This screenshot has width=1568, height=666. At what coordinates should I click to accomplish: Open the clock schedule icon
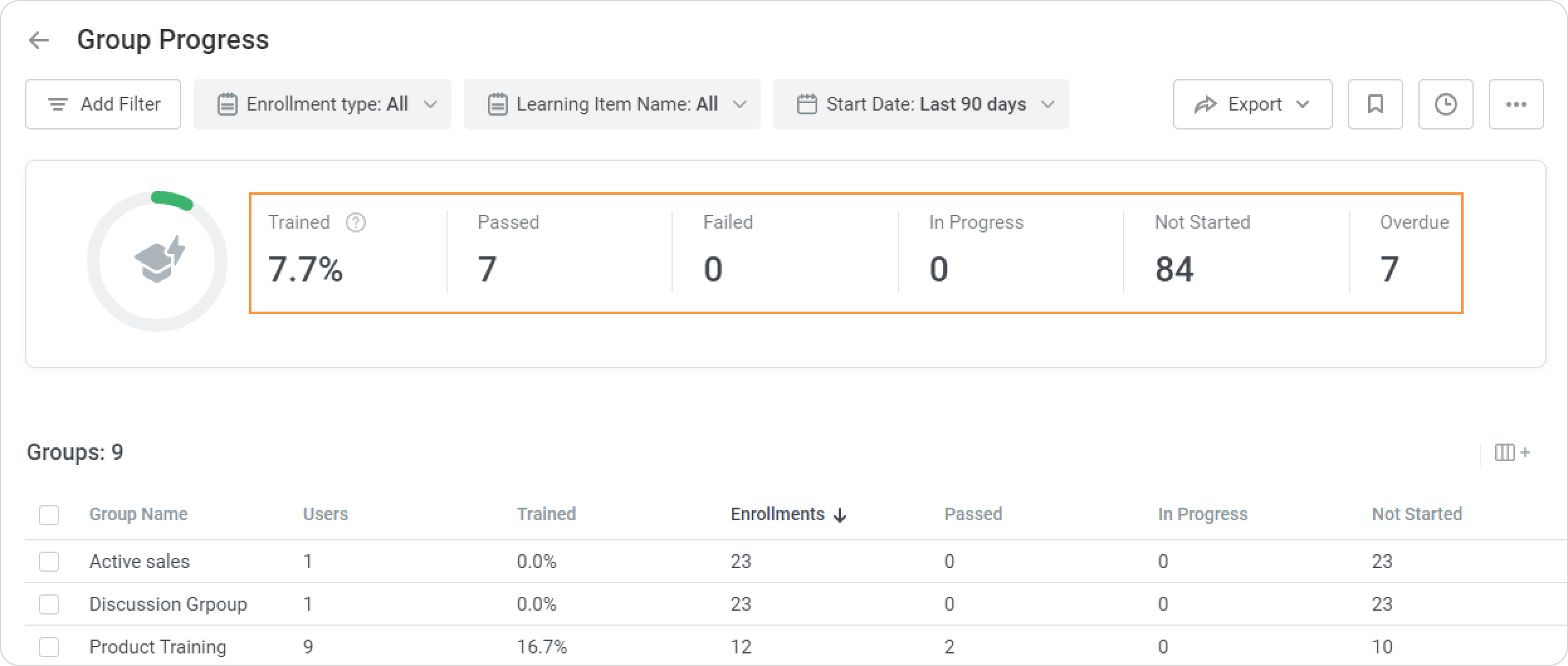(1445, 104)
